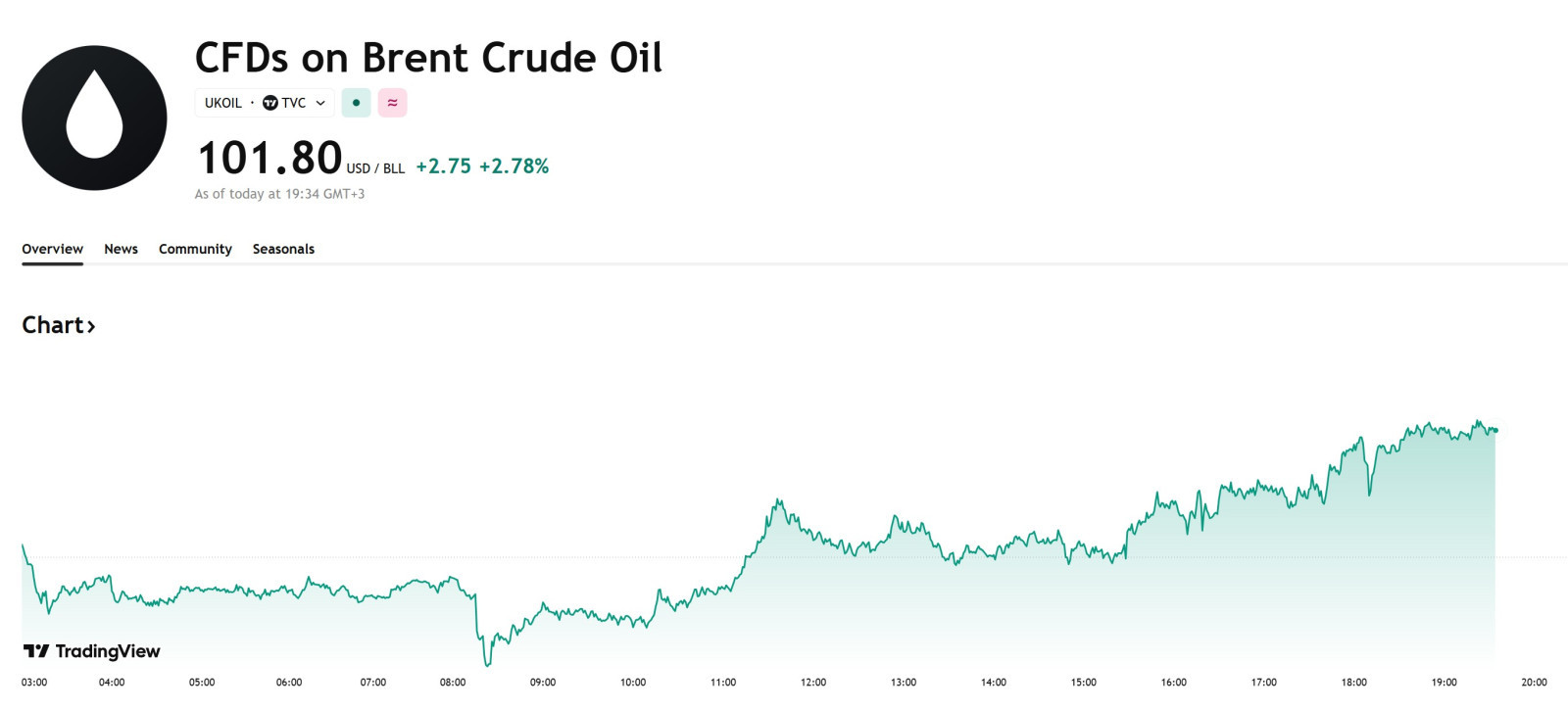The width and height of the screenshot is (1568, 710).
Task: Click the latest-price dot ending the chart line
Action: (1495, 430)
